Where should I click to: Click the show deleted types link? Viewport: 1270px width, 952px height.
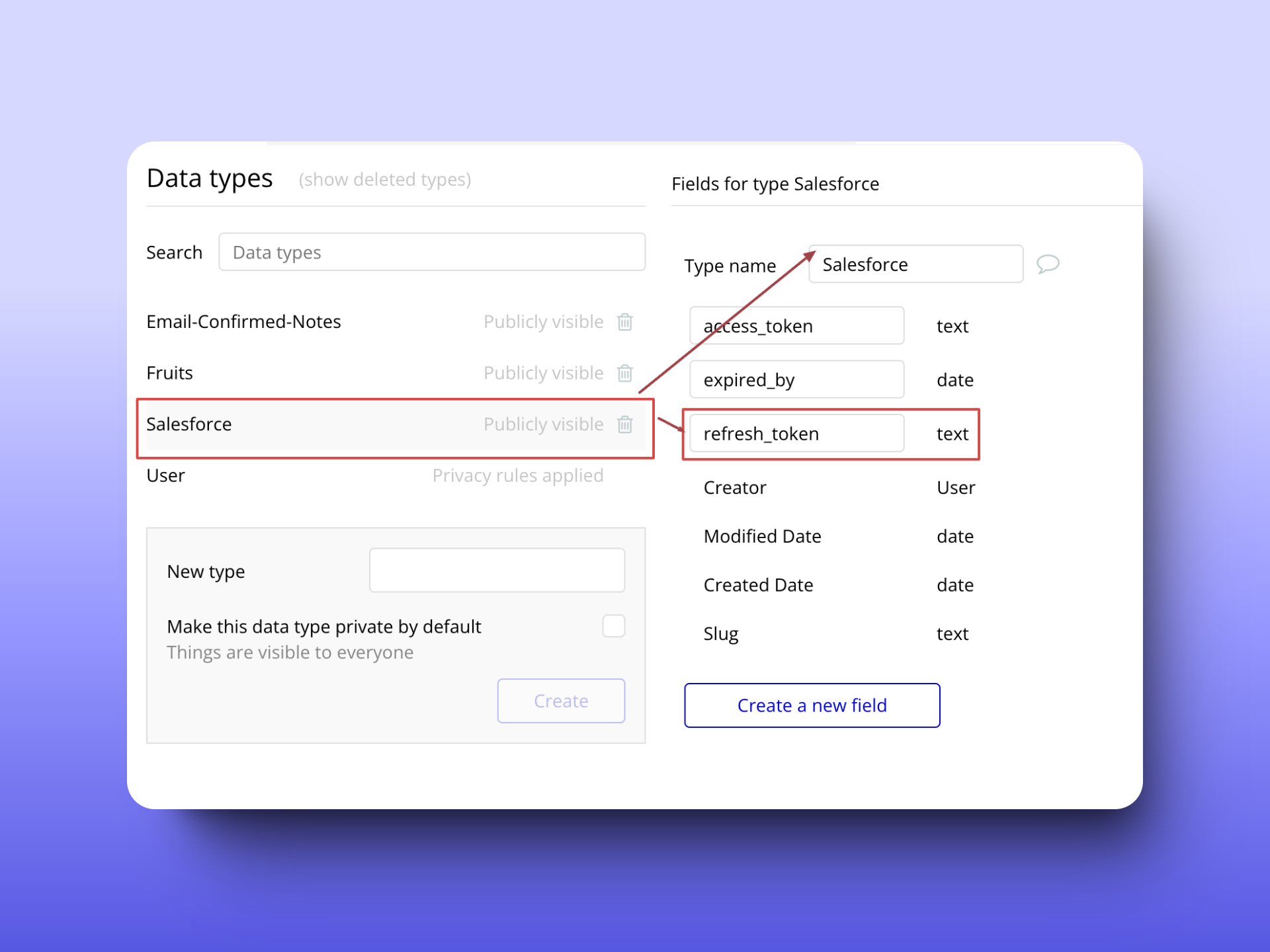point(385,180)
